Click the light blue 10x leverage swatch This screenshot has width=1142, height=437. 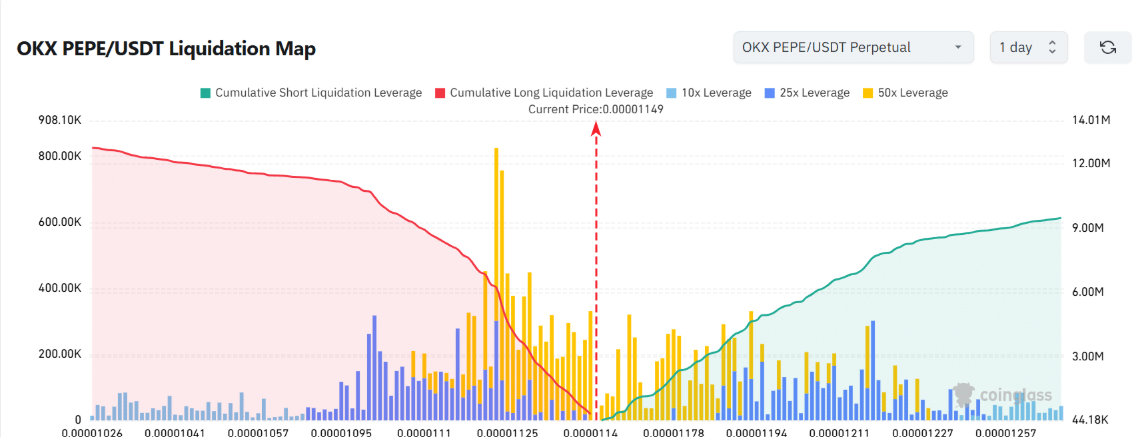coord(671,93)
